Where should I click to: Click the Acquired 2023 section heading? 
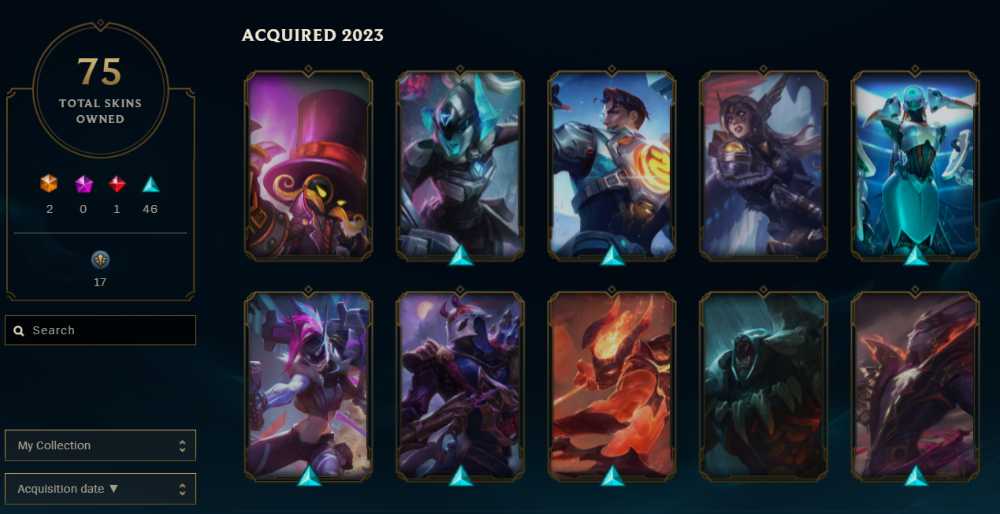(x=312, y=35)
